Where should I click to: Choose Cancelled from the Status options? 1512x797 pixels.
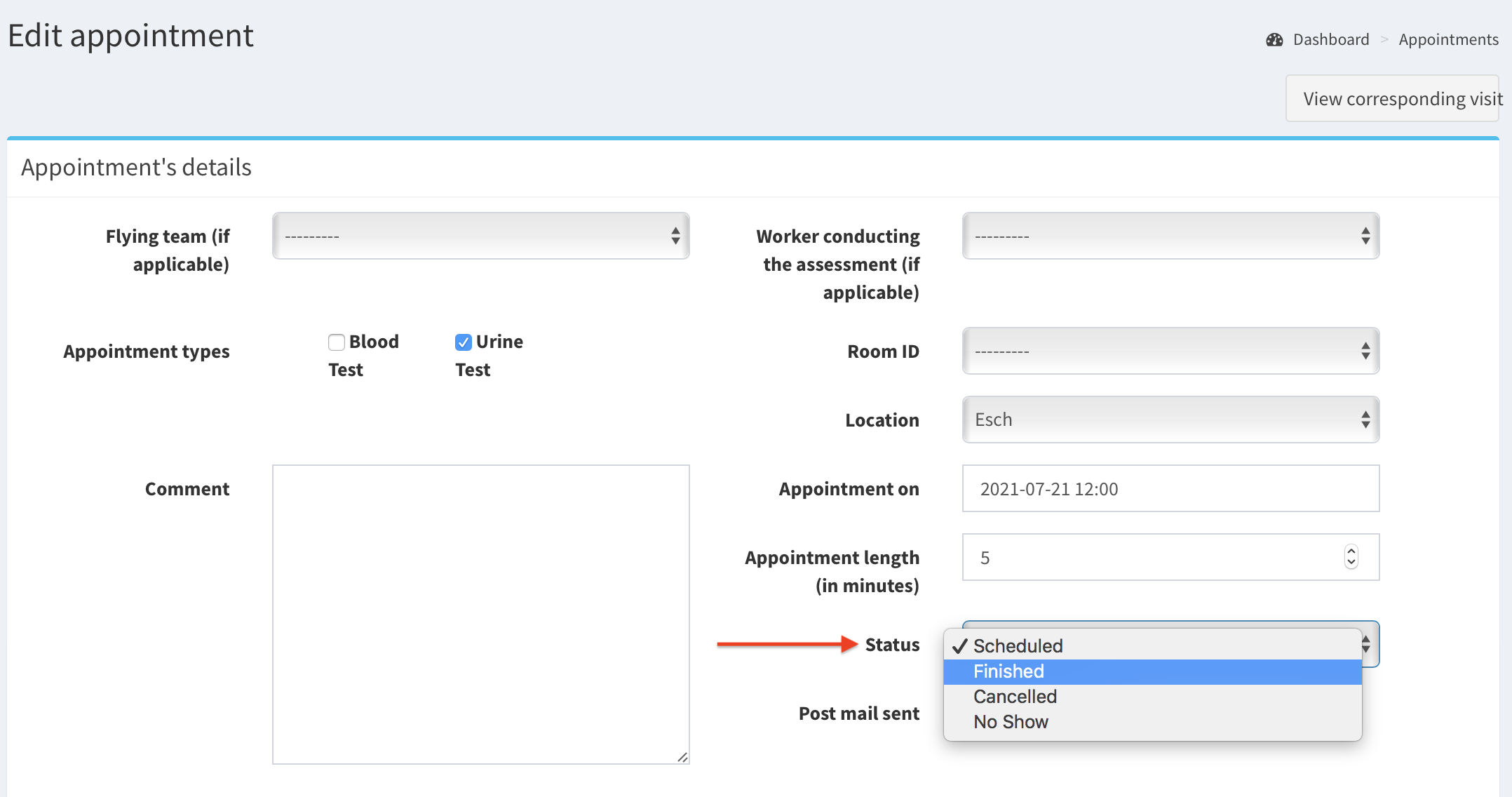(x=1014, y=697)
